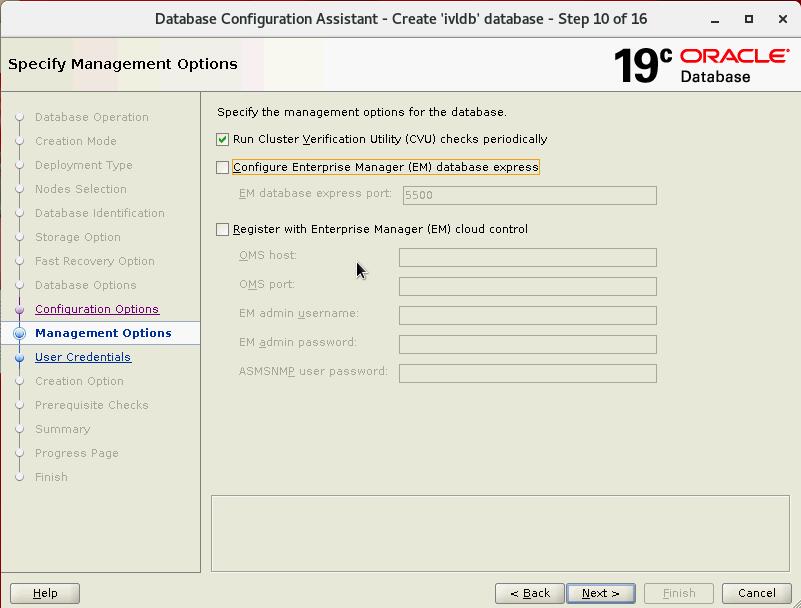Viewport: 801px width, 608px height.
Task: Click the Management Options step bullet icon
Action: pyautogui.click(x=19, y=334)
